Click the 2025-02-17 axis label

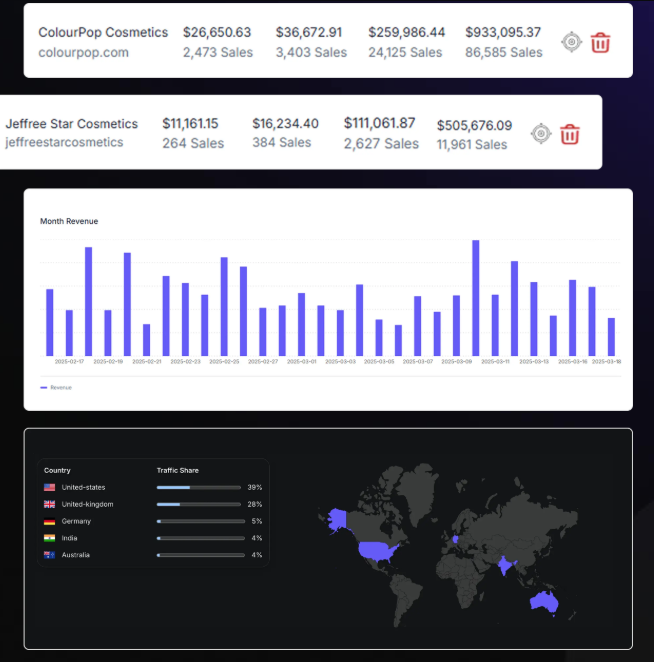[x=69, y=362]
